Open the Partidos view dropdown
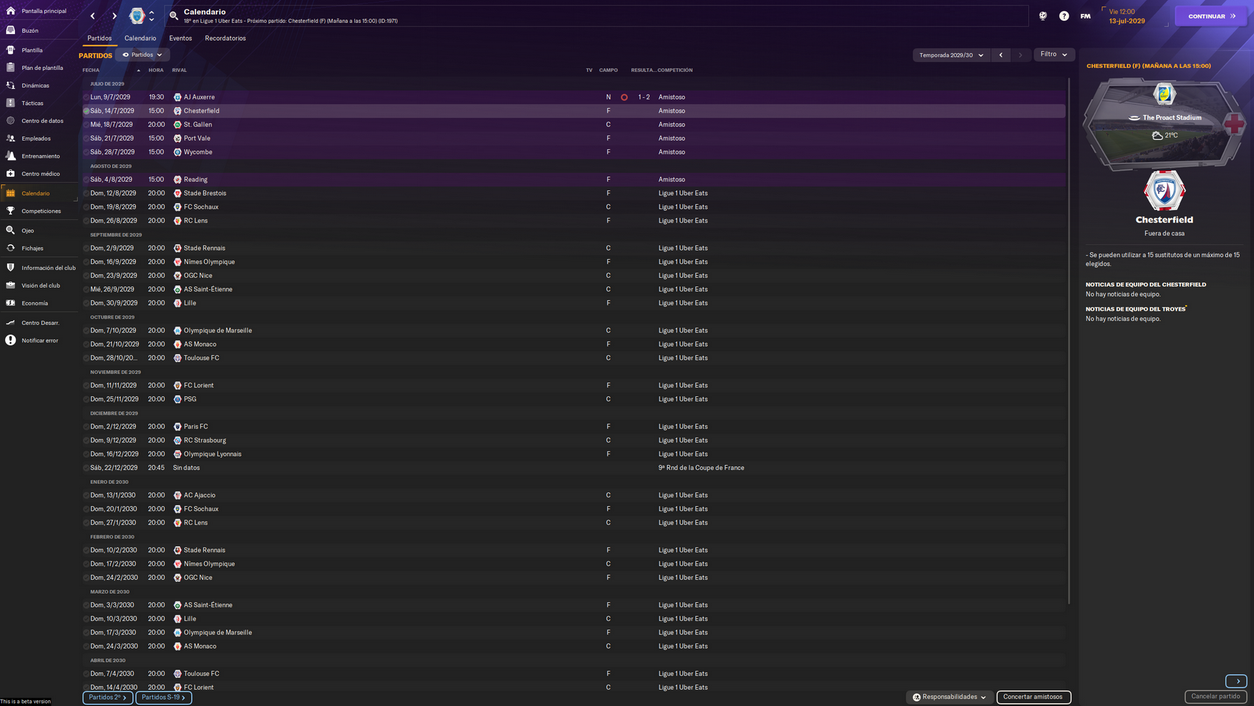Screen dimensions: 1254x706 [143, 55]
